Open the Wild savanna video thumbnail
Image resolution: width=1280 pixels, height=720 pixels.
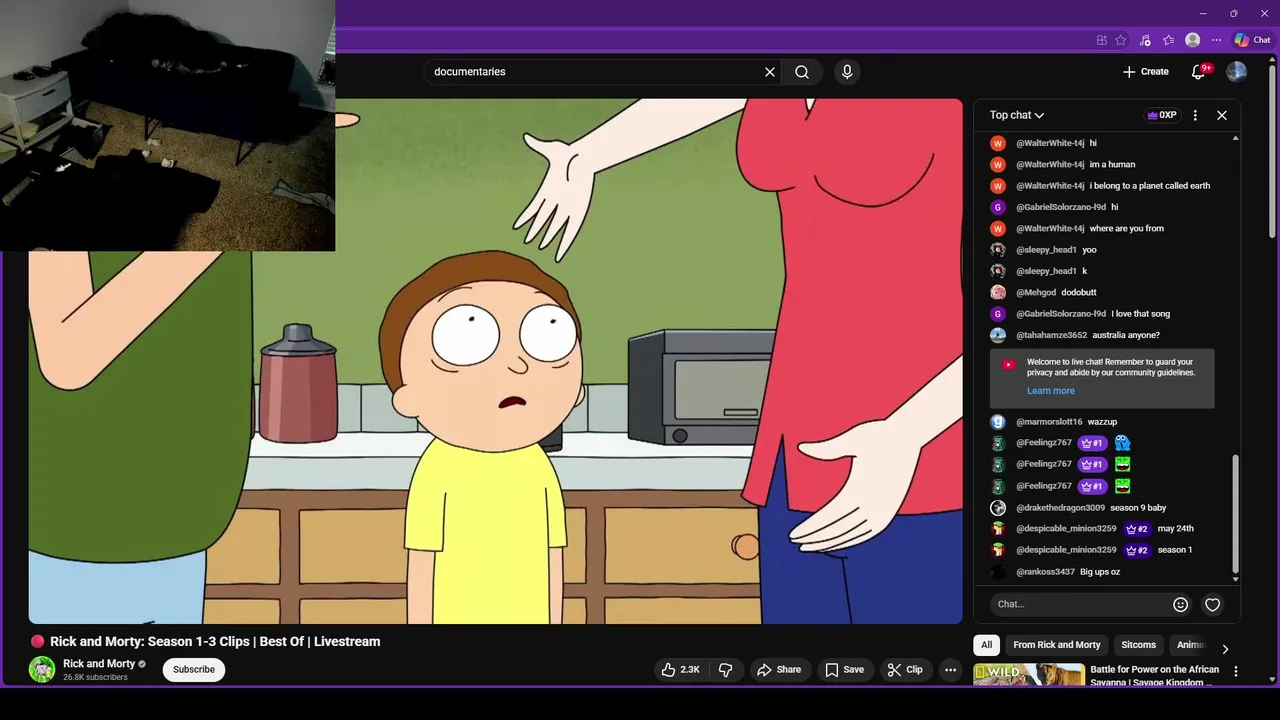click(1029, 676)
